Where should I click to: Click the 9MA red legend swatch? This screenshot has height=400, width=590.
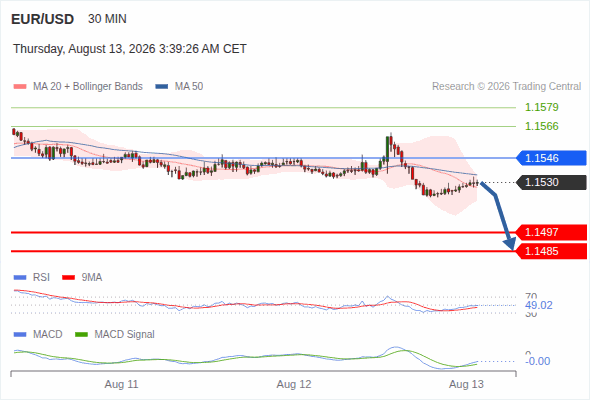point(68,278)
